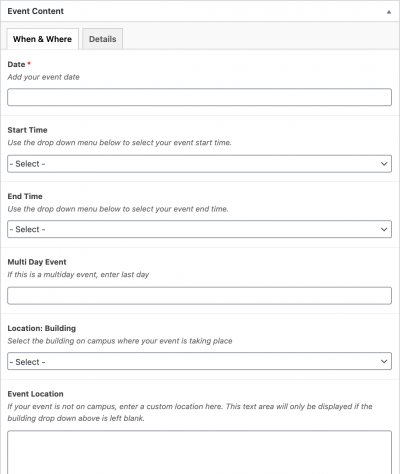Click the Start Time label
The height and width of the screenshot is (474, 400).
point(27,130)
